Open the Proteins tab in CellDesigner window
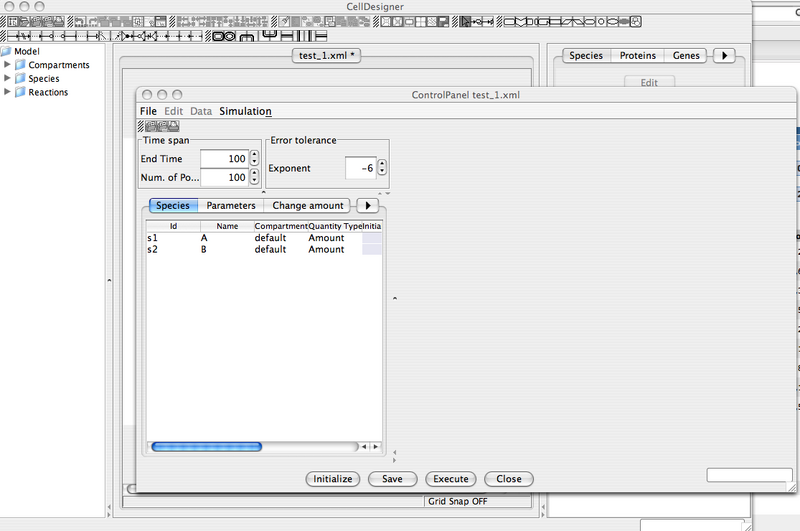This screenshot has height=531, width=800. [x=638, y=55]
